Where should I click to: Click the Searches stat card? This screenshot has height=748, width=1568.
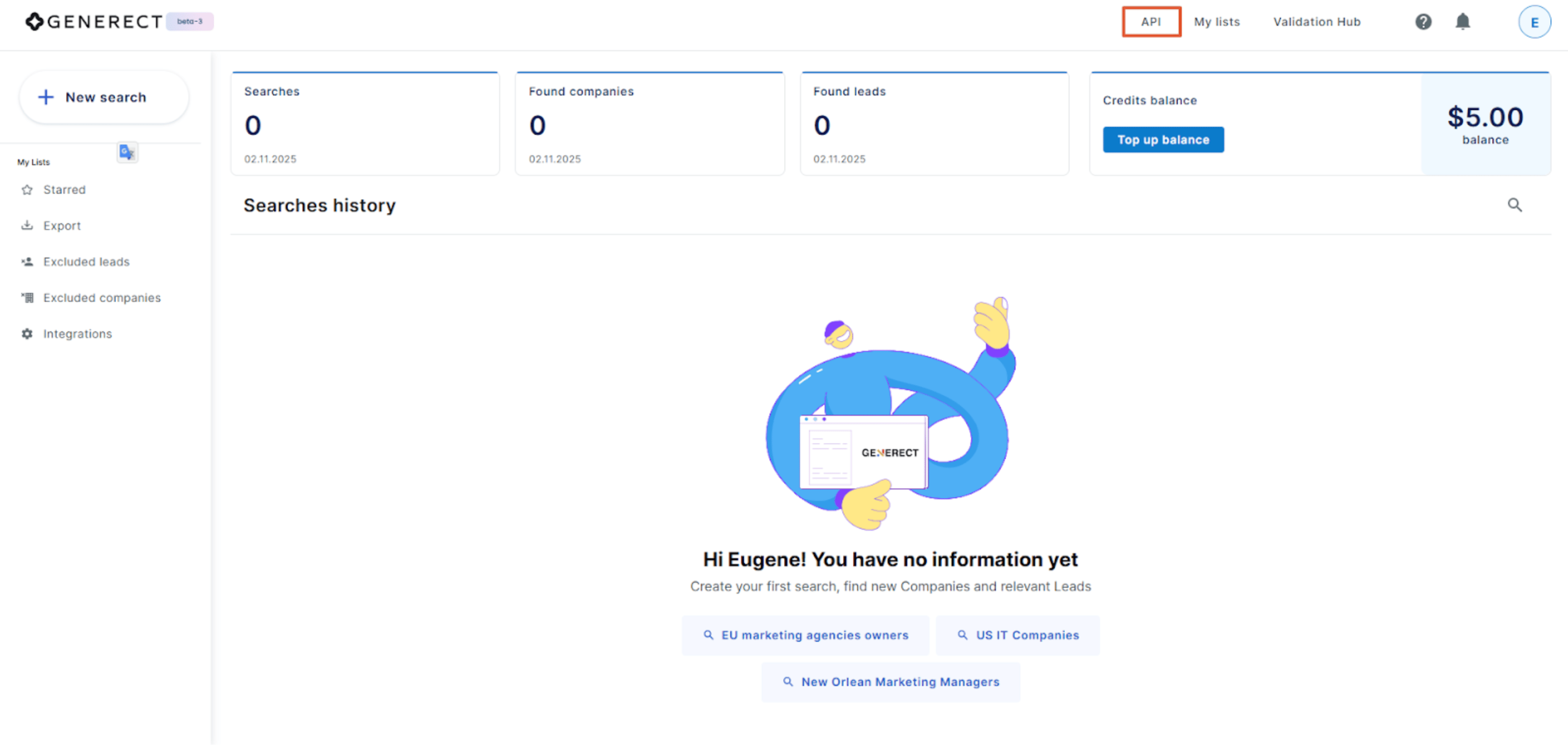tap(364, 124)
